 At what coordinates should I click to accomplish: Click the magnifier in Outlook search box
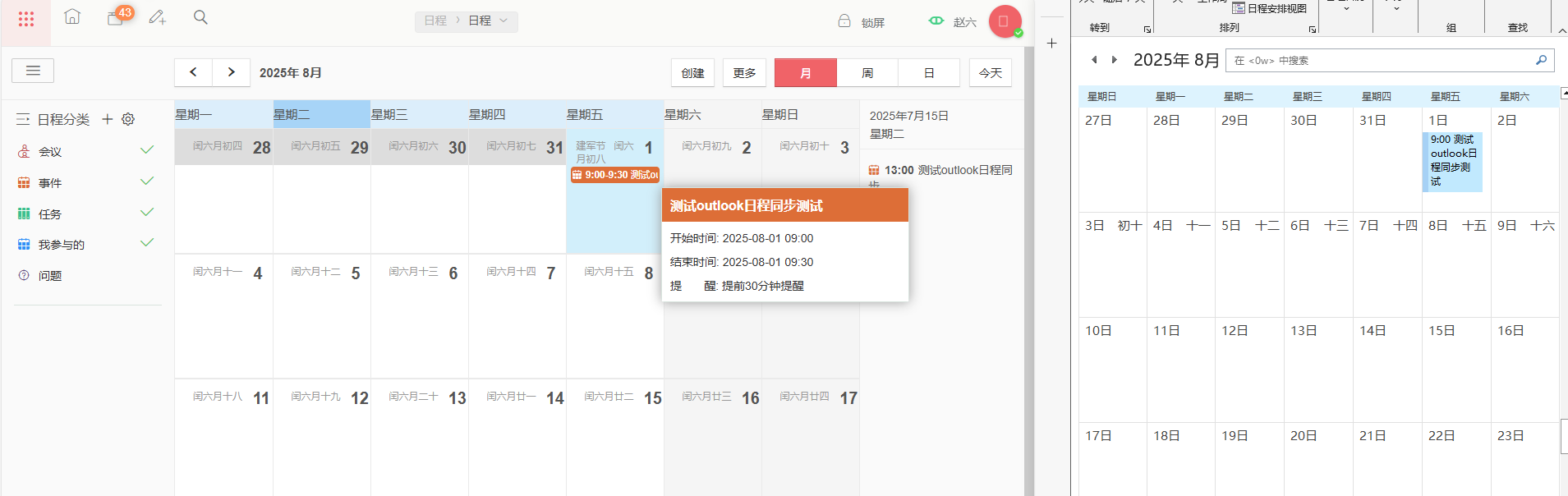[x=1541, y=60]
